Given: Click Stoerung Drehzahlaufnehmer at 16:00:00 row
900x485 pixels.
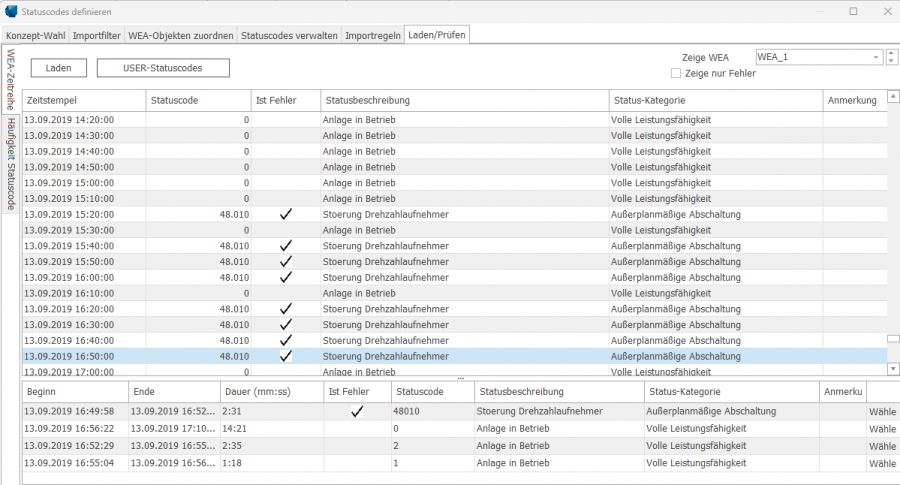Looking at the screenshot, I should point(386,277).
